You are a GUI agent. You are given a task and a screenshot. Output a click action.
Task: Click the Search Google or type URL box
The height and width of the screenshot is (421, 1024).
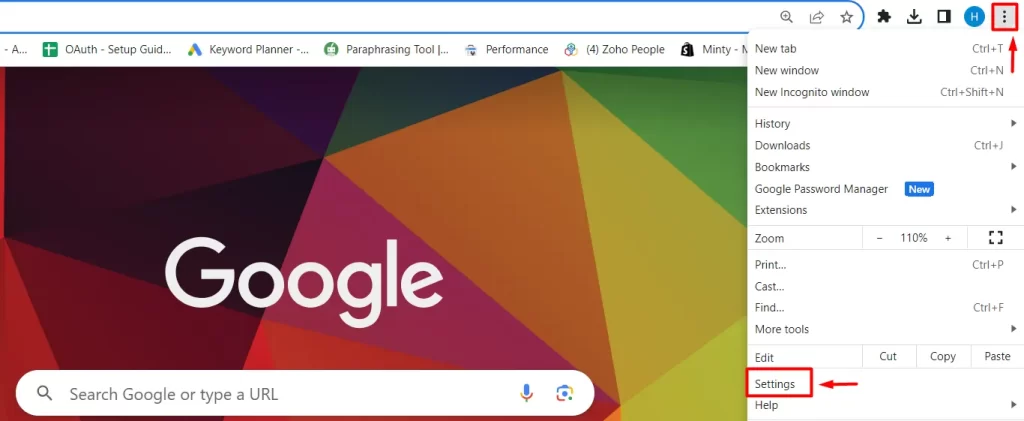pyautogui.click(x=305, y=394)
